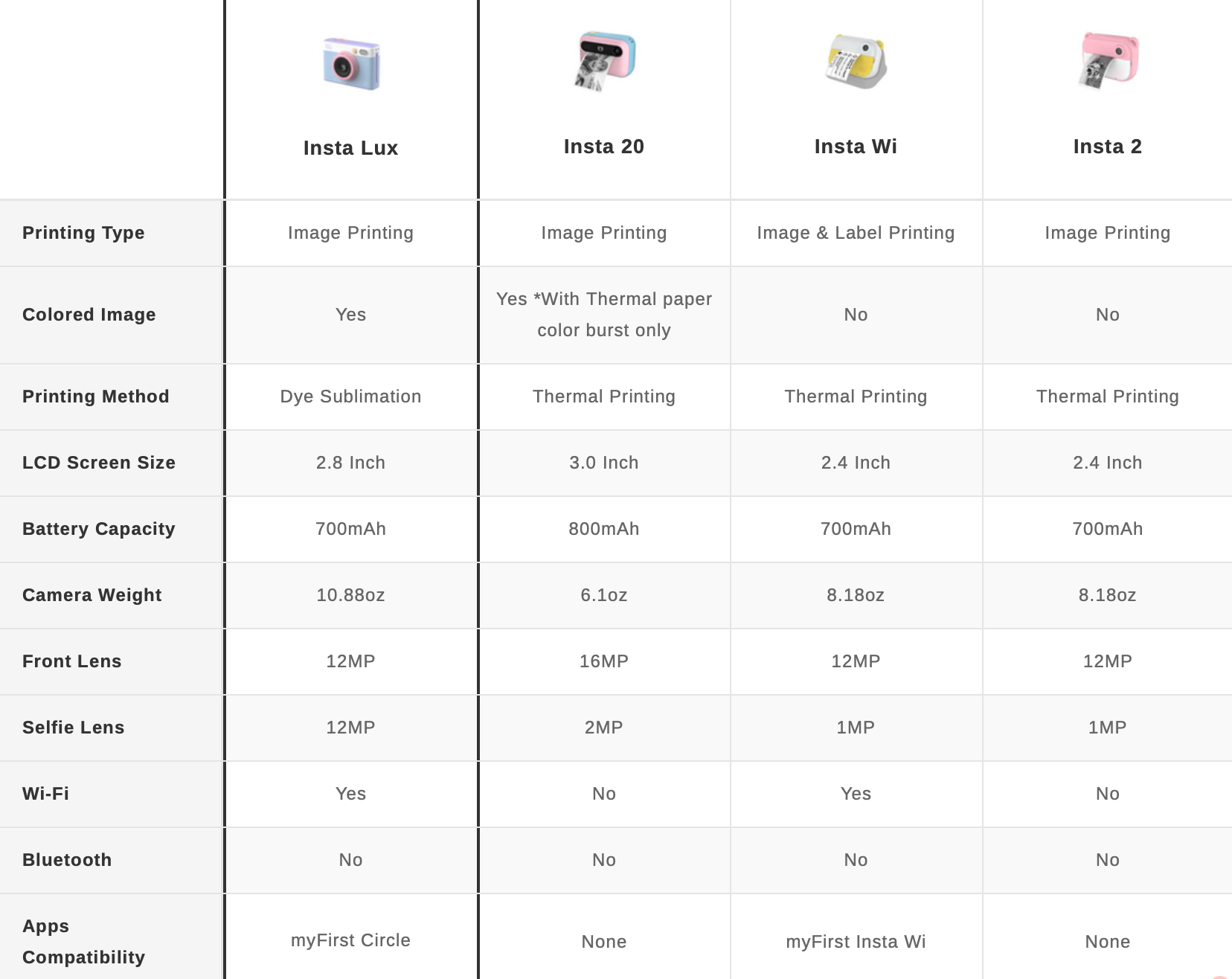1232x979 pixels.
Task: Select the myFirst Insta Wi app cell
Action: click(856, 942)
